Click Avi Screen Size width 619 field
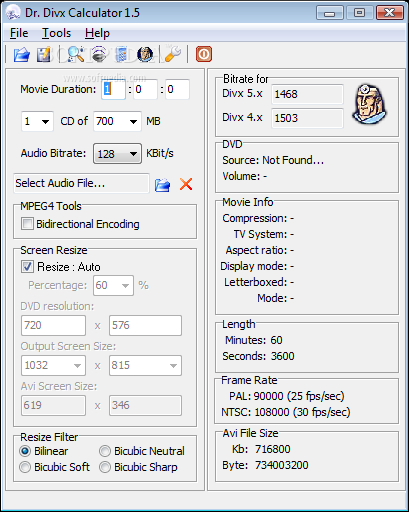 [53, 405]
